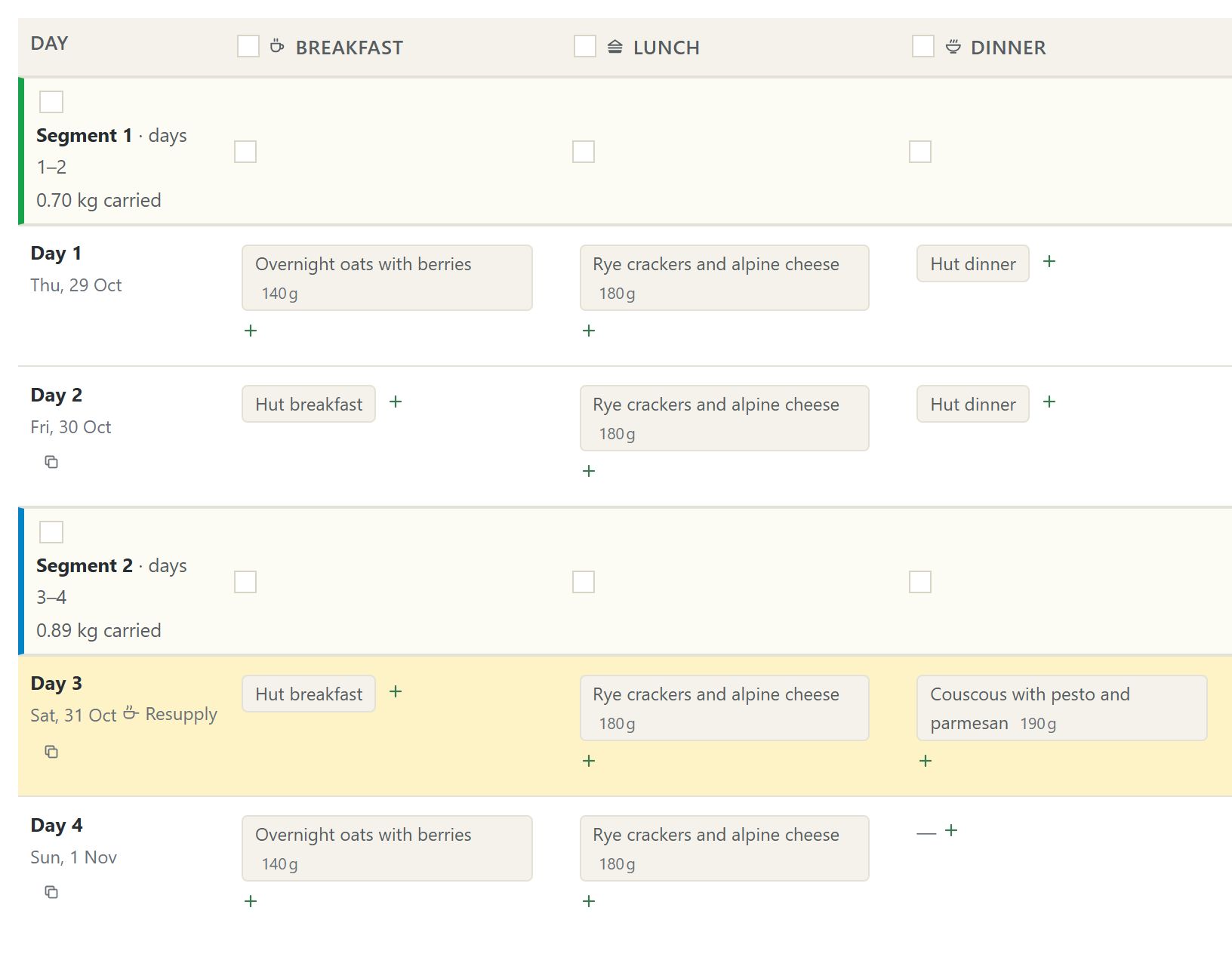Click the Day 4 label
This screenshot has height=954, width=1232.
click(57, 825)
